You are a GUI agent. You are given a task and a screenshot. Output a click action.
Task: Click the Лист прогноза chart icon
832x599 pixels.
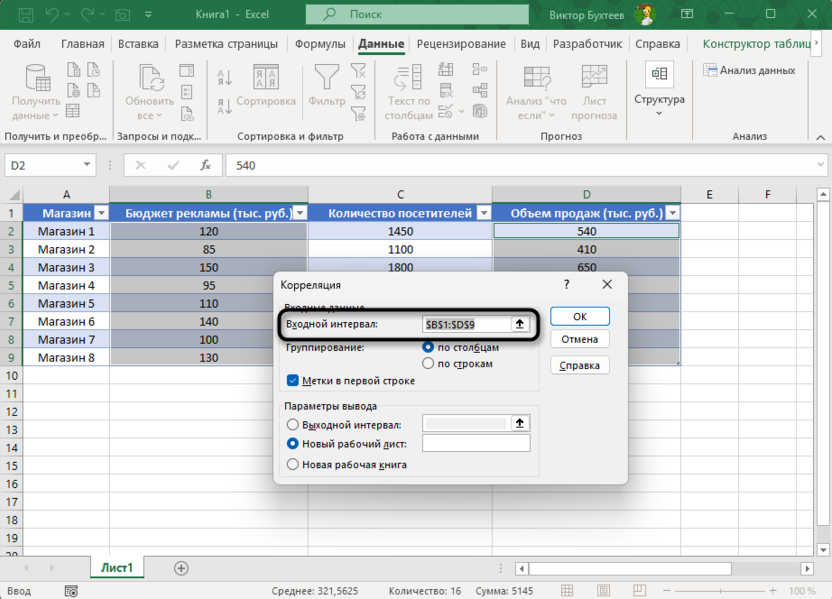594,78
